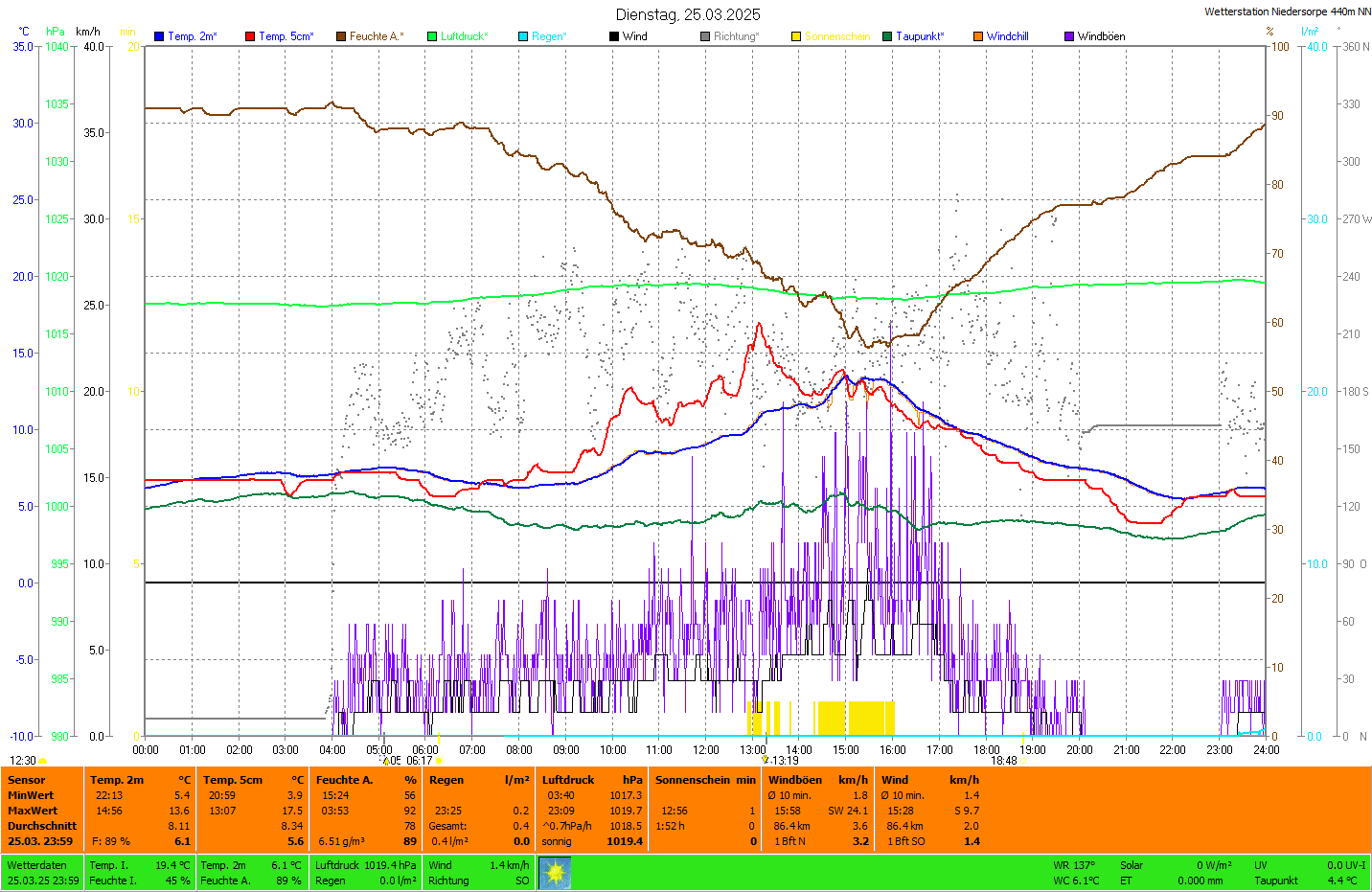Image resolution: width=1372 pixels, height=892 pixels.
Task: Click the yellow sunrise dot beside 06:17
Action: coord(440,761)
